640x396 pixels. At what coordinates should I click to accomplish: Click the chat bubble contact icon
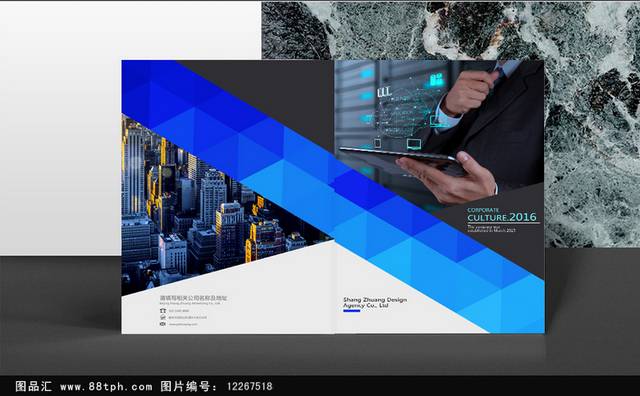pos(163,317)
